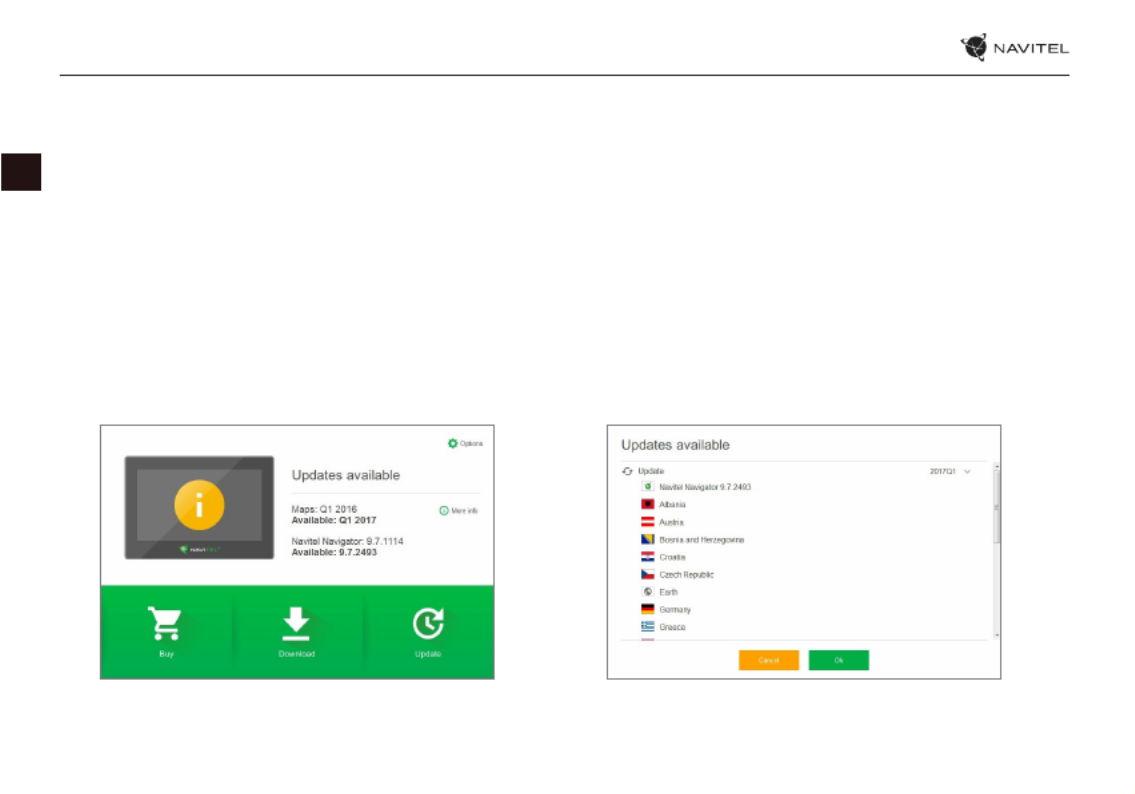Click the Buy shopping cart icon
1135x794 pixels.
(x=165, y=623)
